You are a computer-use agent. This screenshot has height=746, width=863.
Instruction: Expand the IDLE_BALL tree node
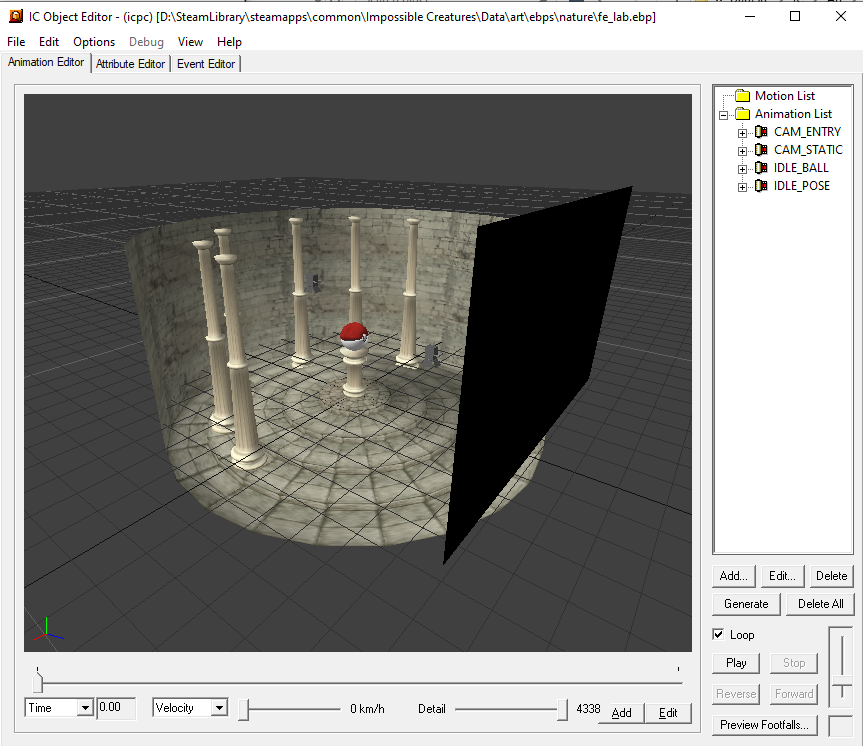point(742,169)
